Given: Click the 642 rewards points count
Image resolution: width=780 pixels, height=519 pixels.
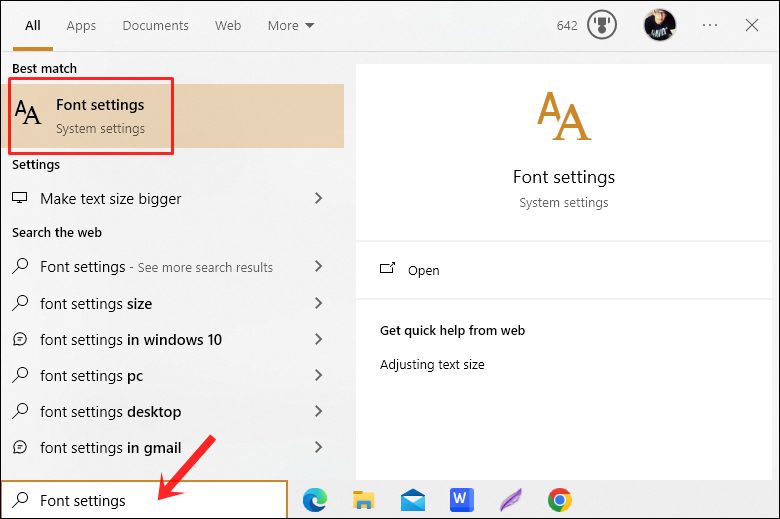Looking at the screenshot, I should (567, 25).
